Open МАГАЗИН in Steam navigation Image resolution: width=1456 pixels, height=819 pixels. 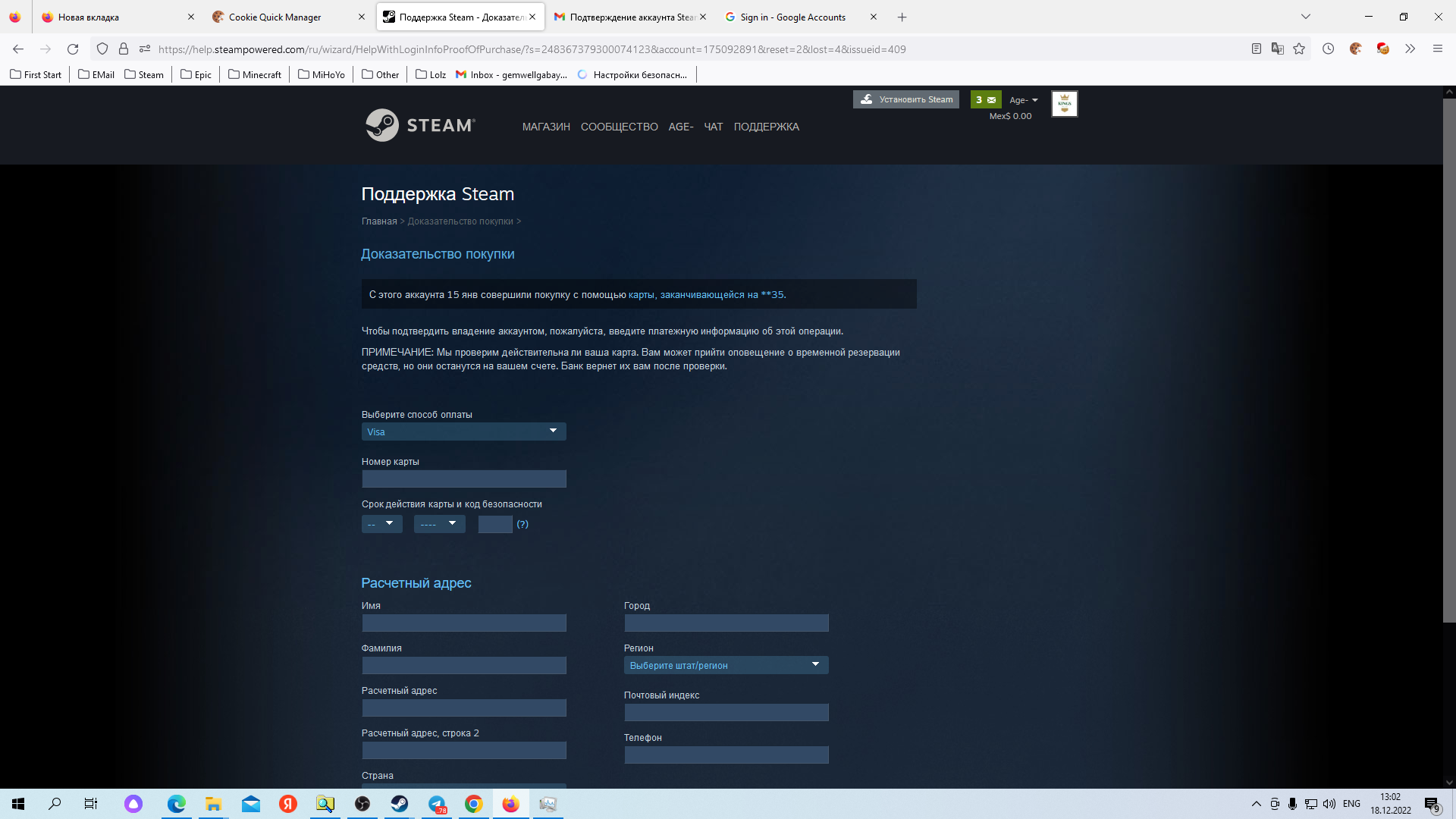tap(546, 127)
